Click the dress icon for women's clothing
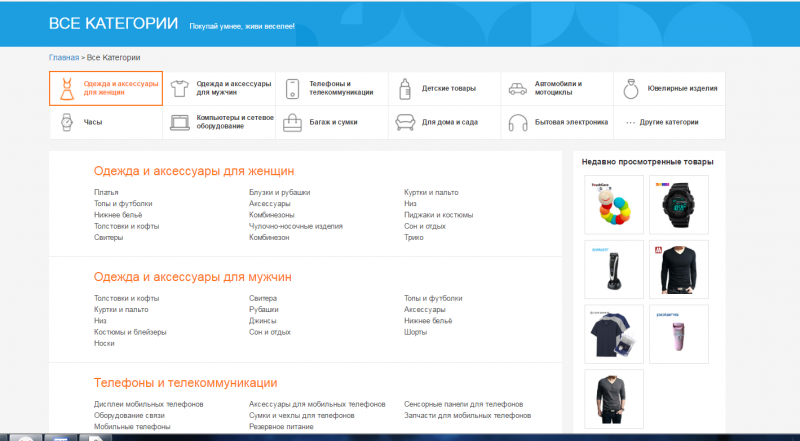 (x=66, y=89)
